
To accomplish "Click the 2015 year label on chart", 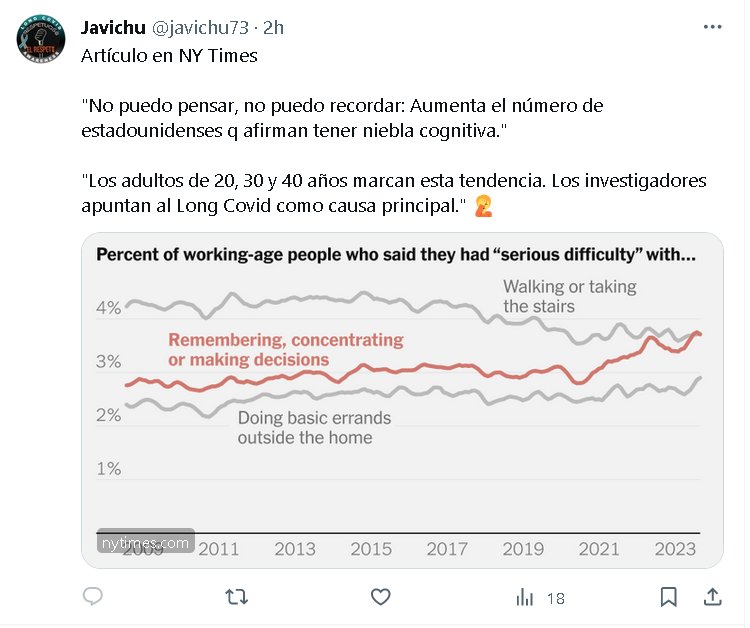I will pos(371,549).
